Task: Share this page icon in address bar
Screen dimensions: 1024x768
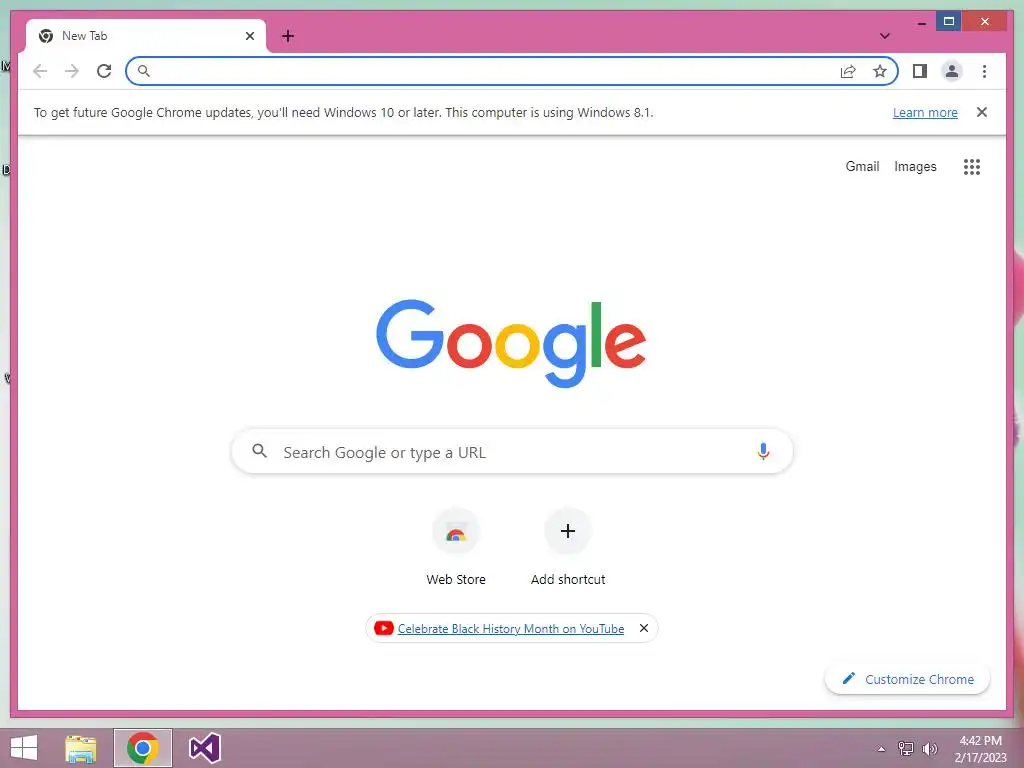Action: click(848, 71)
